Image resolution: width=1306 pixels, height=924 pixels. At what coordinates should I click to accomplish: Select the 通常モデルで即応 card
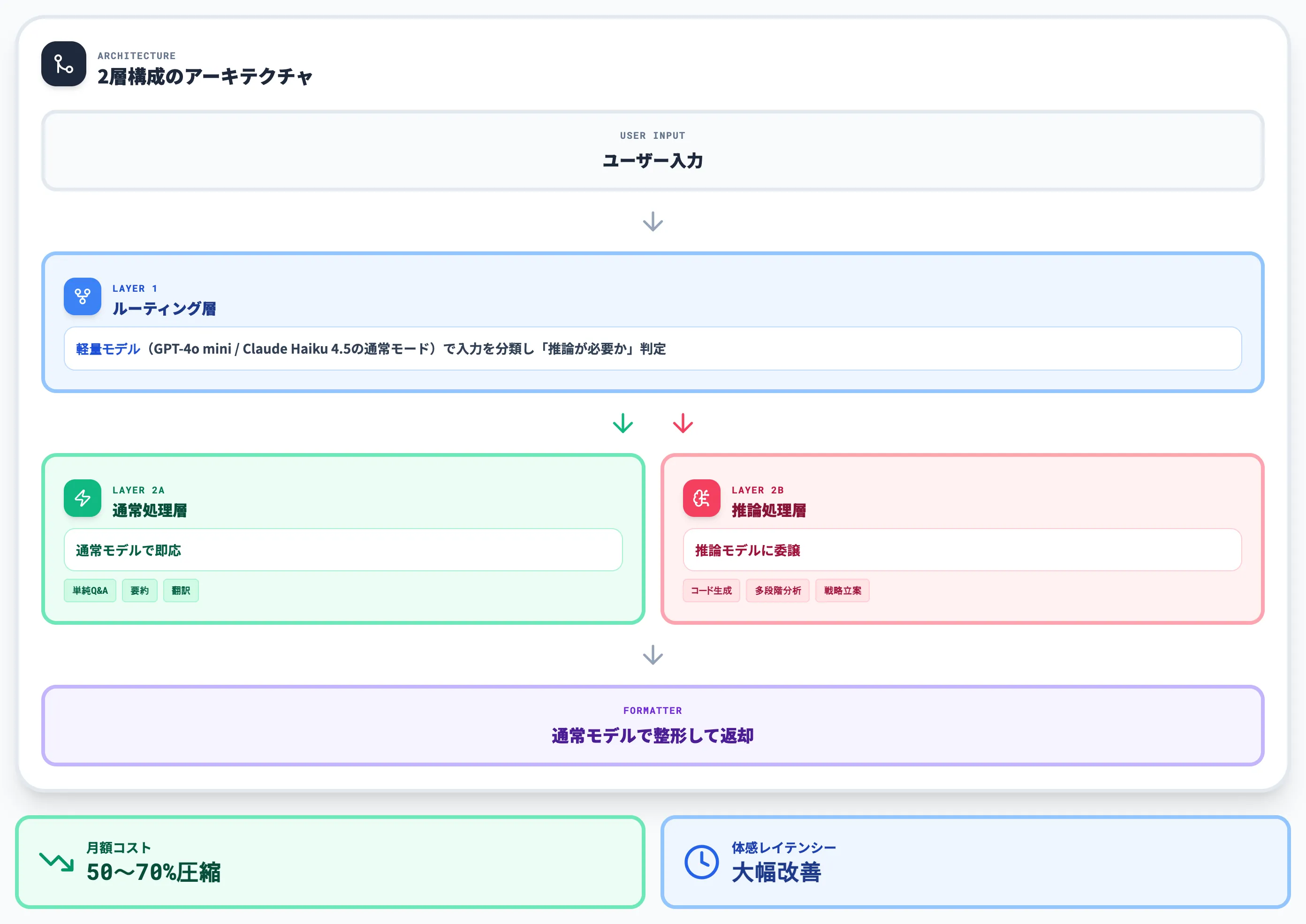343,550
